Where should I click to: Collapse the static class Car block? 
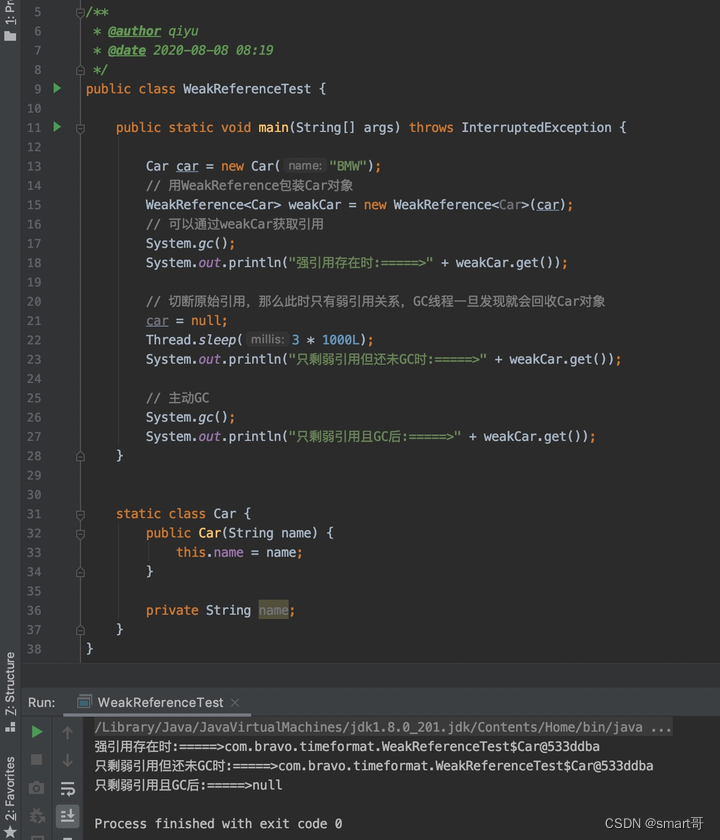coord(80,514)
